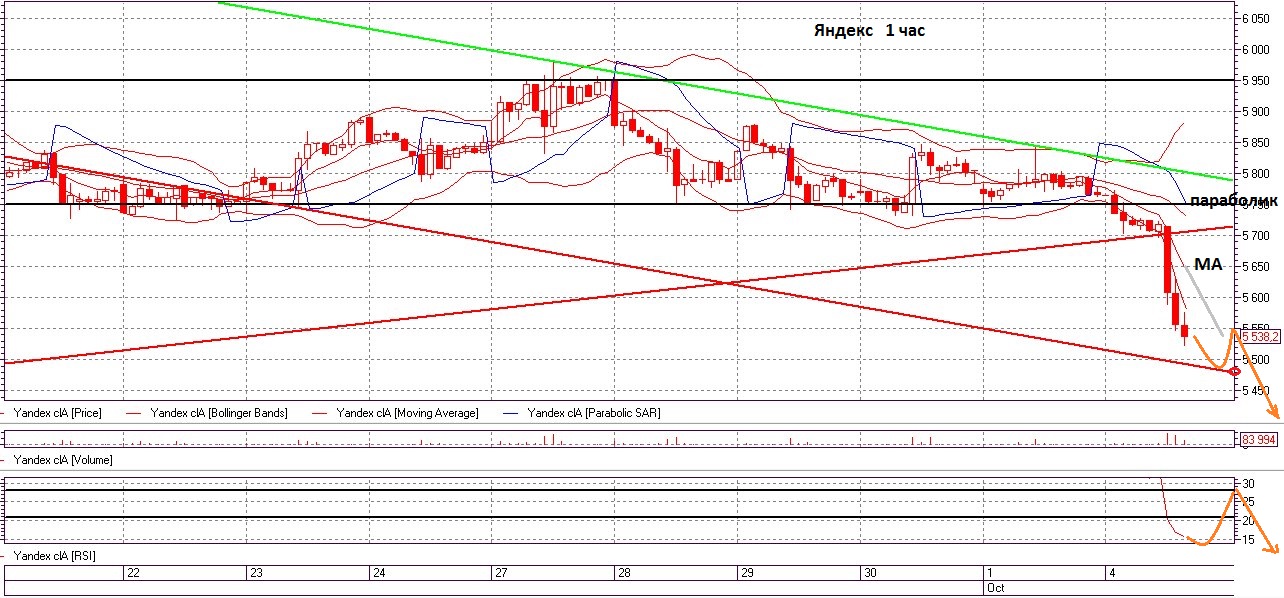Click the 'Oct' month label

(x=994, y=587)
